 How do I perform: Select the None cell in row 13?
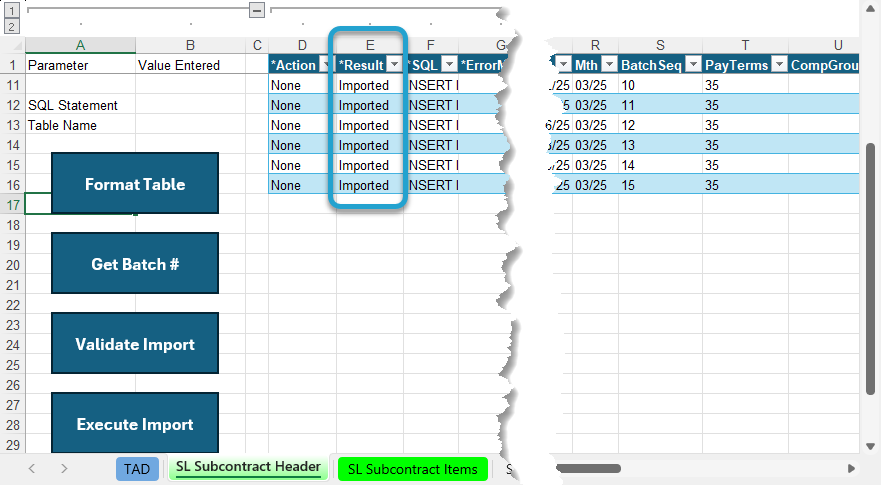(x=302, y=125)
